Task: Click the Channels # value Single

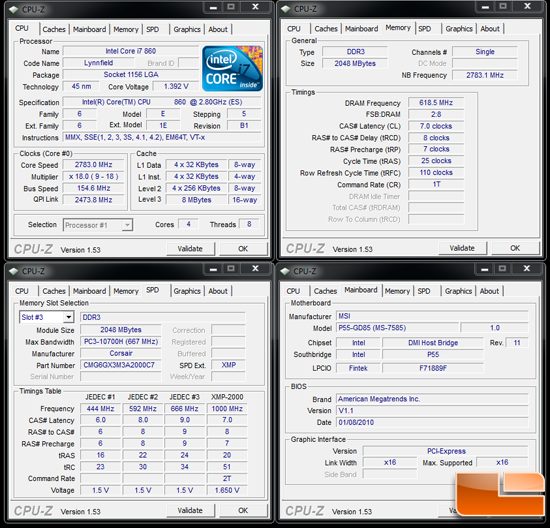Action: click(x=485, y=52)
